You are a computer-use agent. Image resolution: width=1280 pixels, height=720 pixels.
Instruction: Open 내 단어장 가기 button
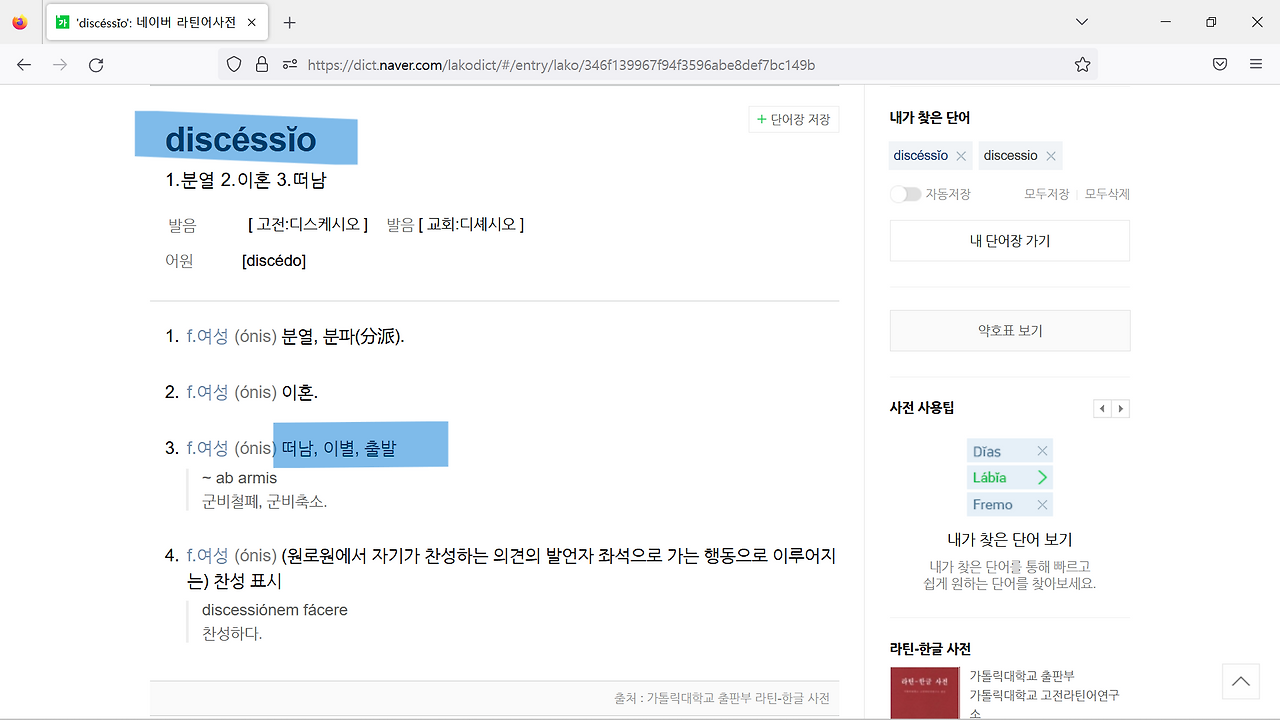1009,241
